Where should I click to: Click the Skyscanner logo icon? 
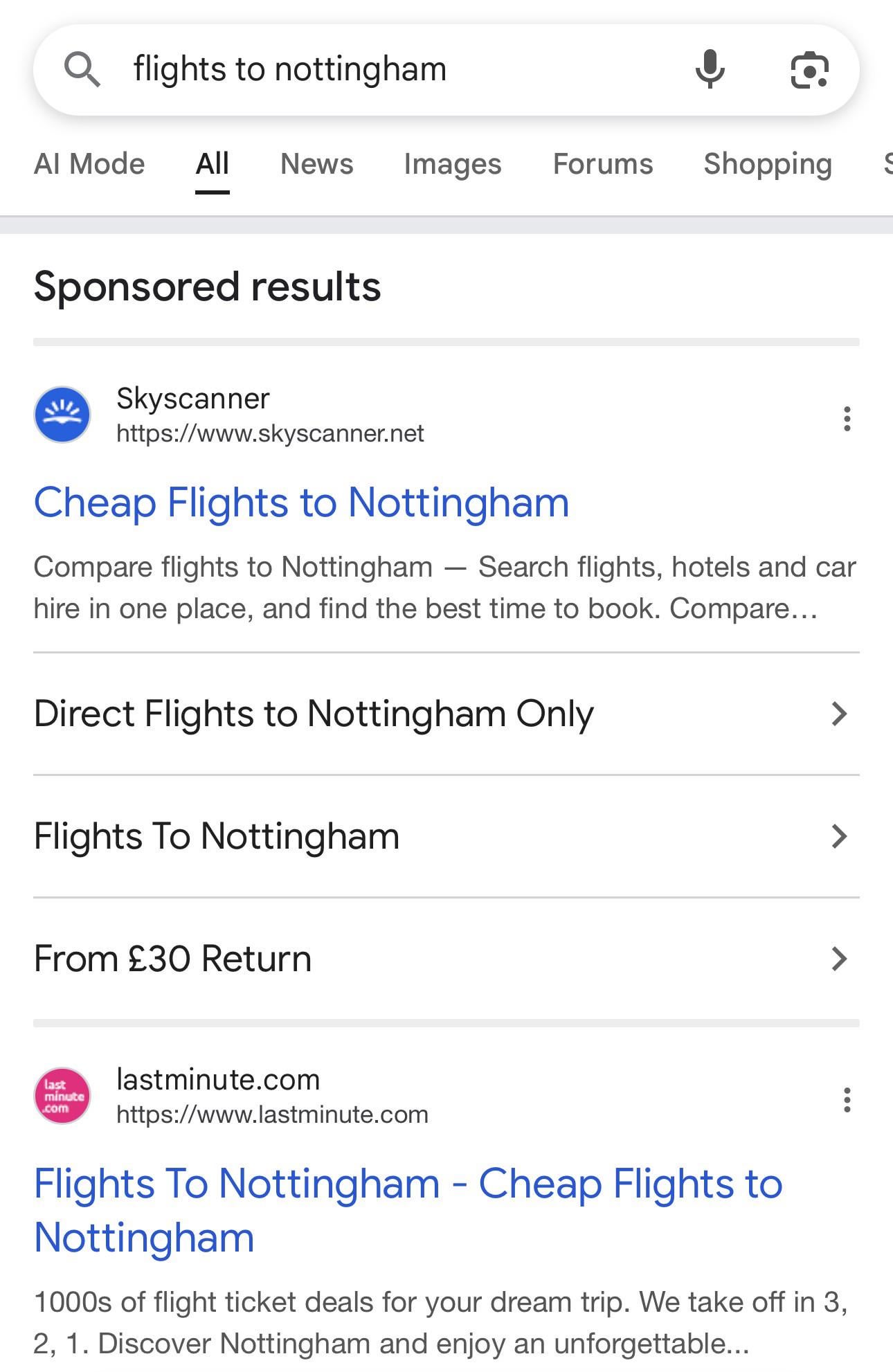(x=62, y=415)
